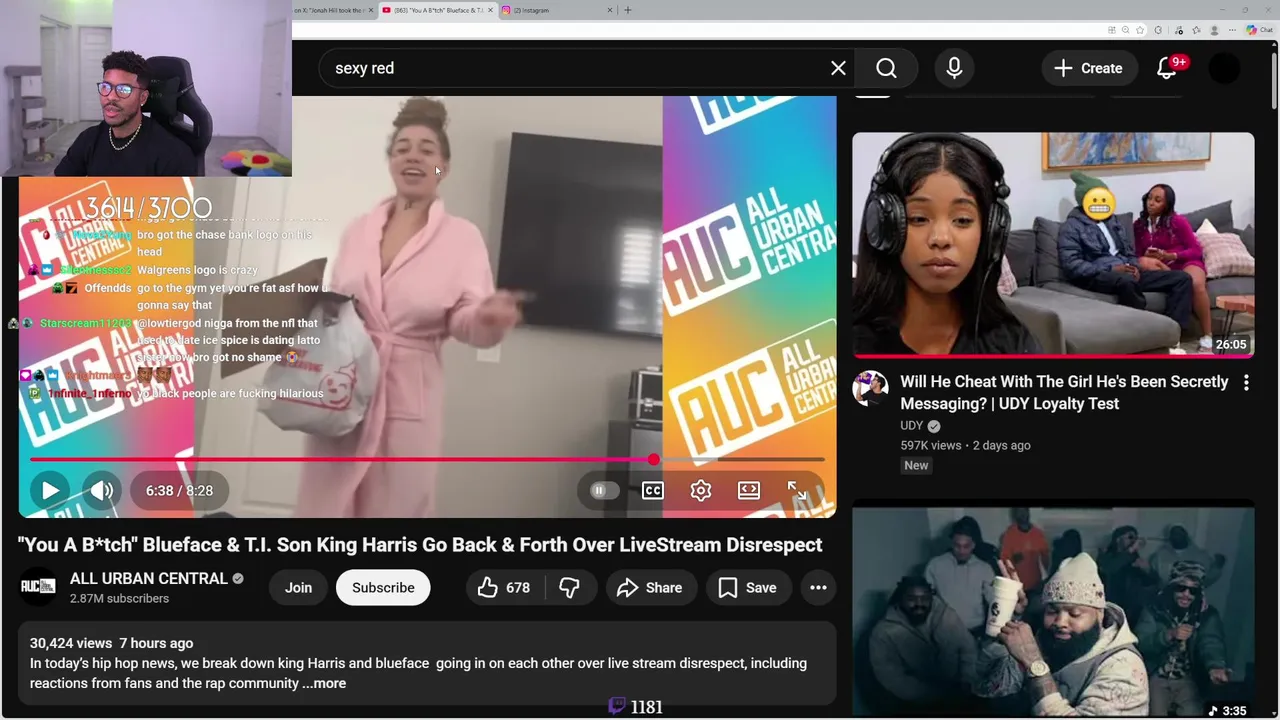The width and height of the screenshot is (1280, 720).
Task: Click the '2.87M subscribers' text
Action: tap(119, 599)
